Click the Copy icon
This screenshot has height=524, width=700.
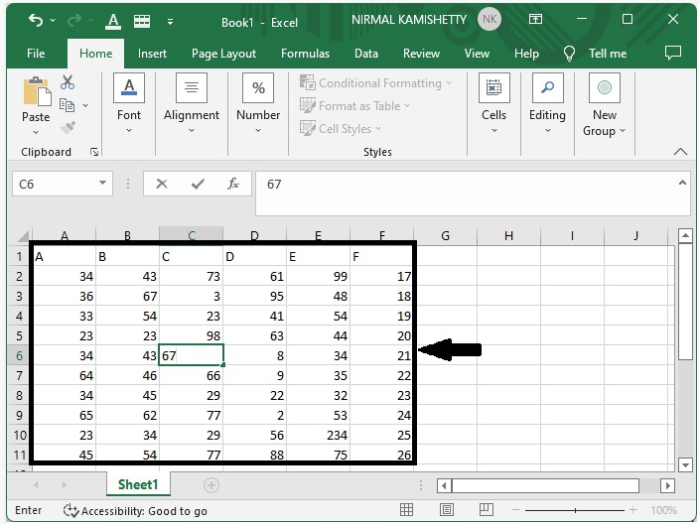point(67,105)
